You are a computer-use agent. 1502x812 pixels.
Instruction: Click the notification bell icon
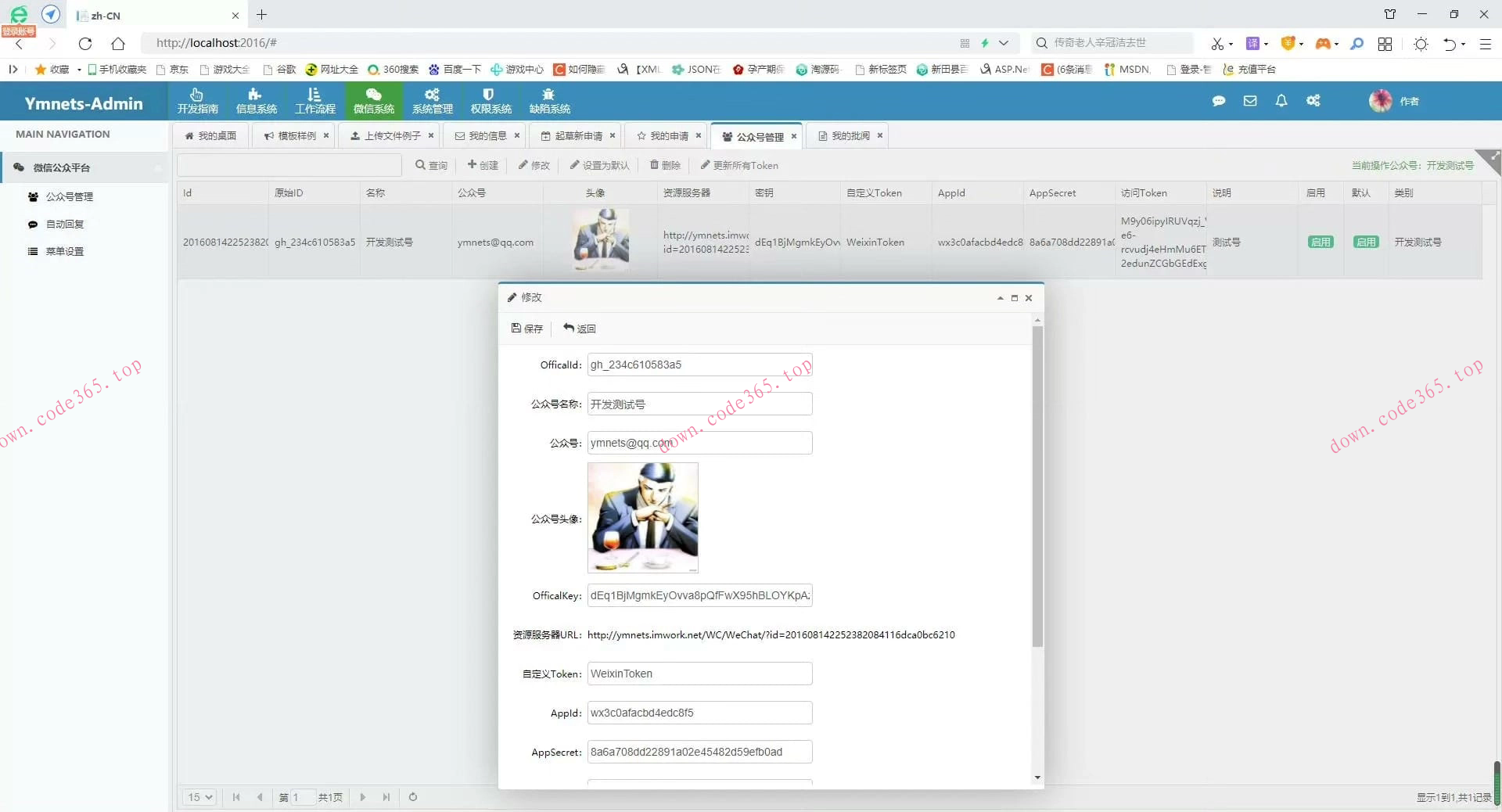coord(1281,101)
